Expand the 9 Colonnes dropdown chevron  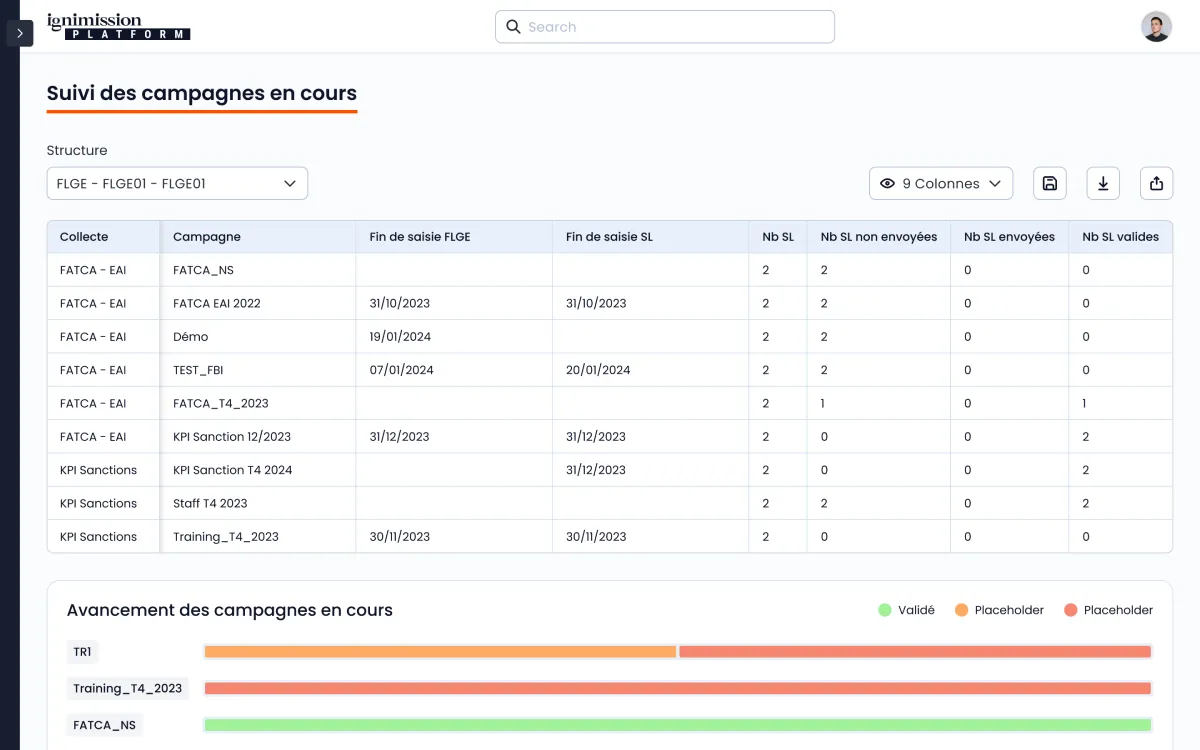pyautogui.click(x=995, y=184)
